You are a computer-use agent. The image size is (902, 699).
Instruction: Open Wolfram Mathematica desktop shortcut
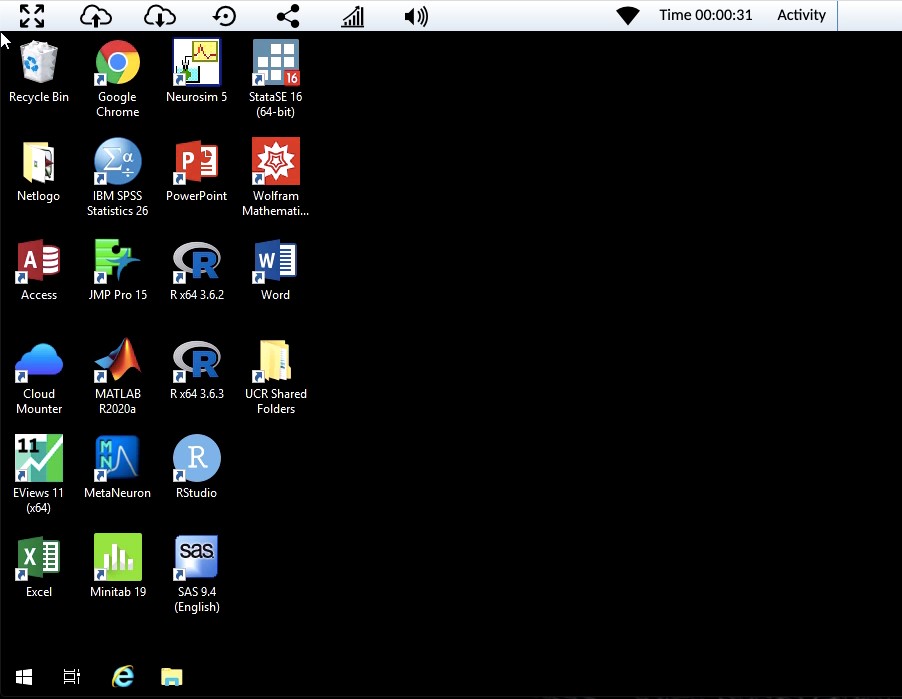tap(276, 162)
